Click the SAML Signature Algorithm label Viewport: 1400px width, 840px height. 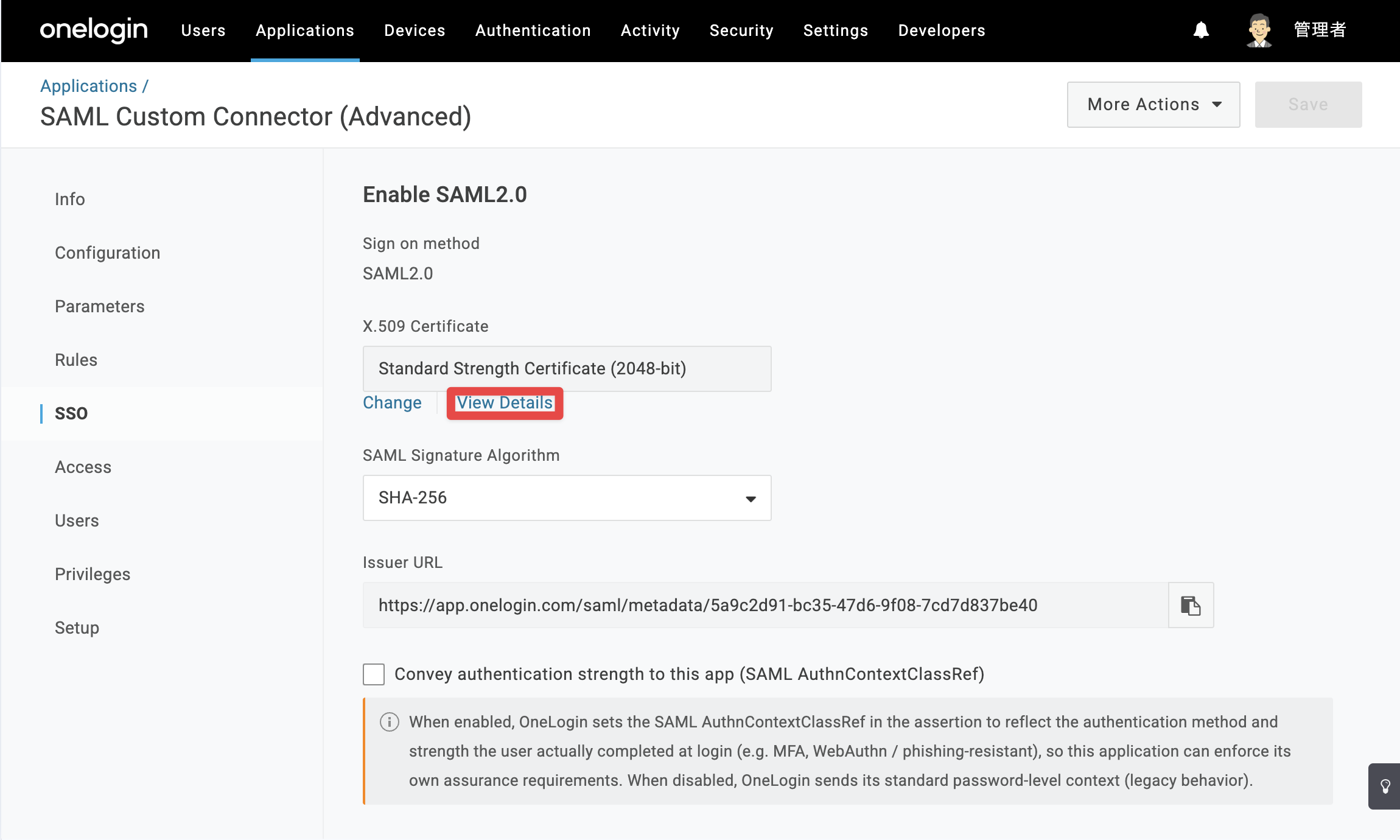click(461, 455)
